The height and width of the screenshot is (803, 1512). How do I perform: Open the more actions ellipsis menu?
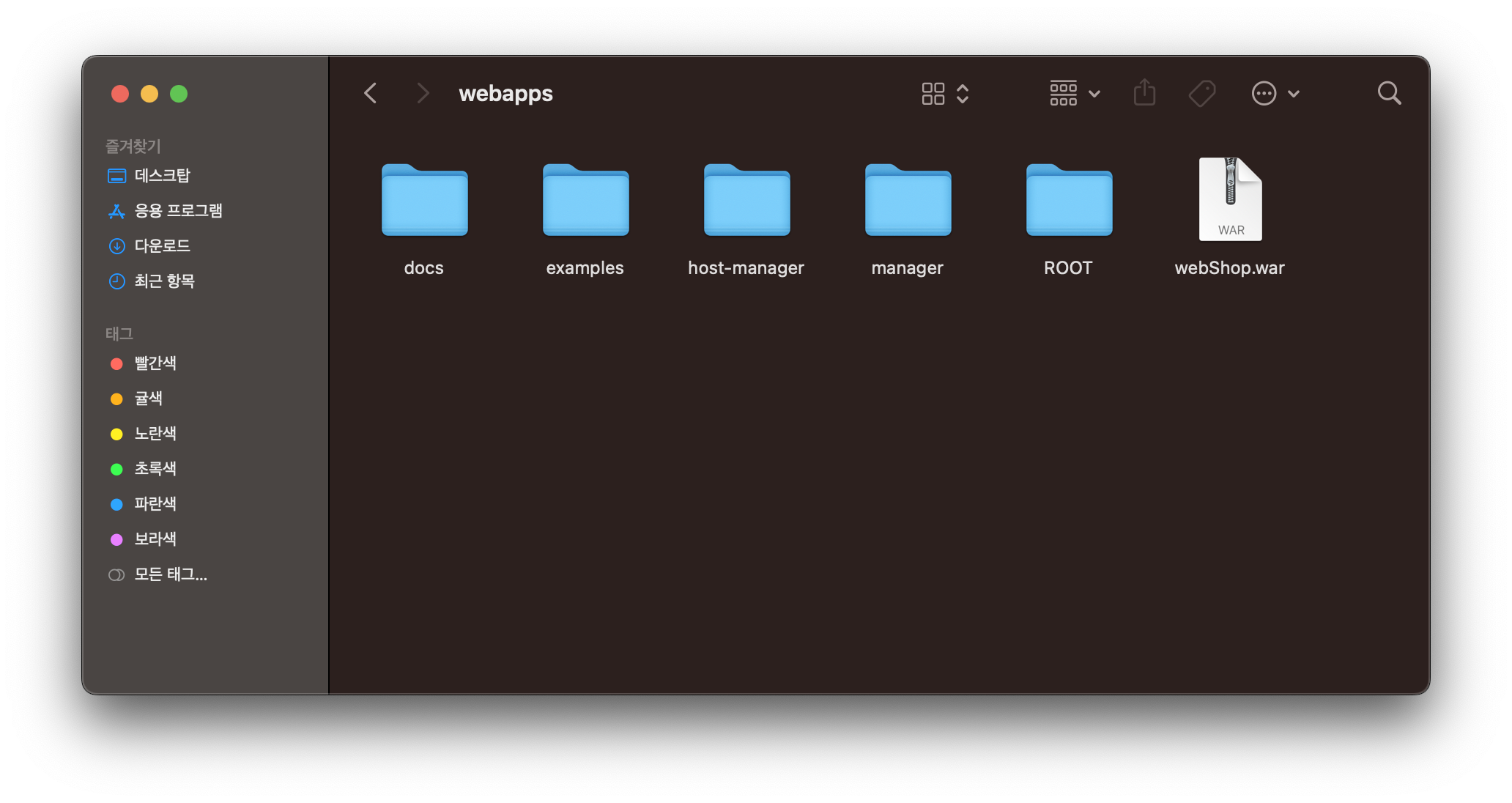click(1275, 94)
